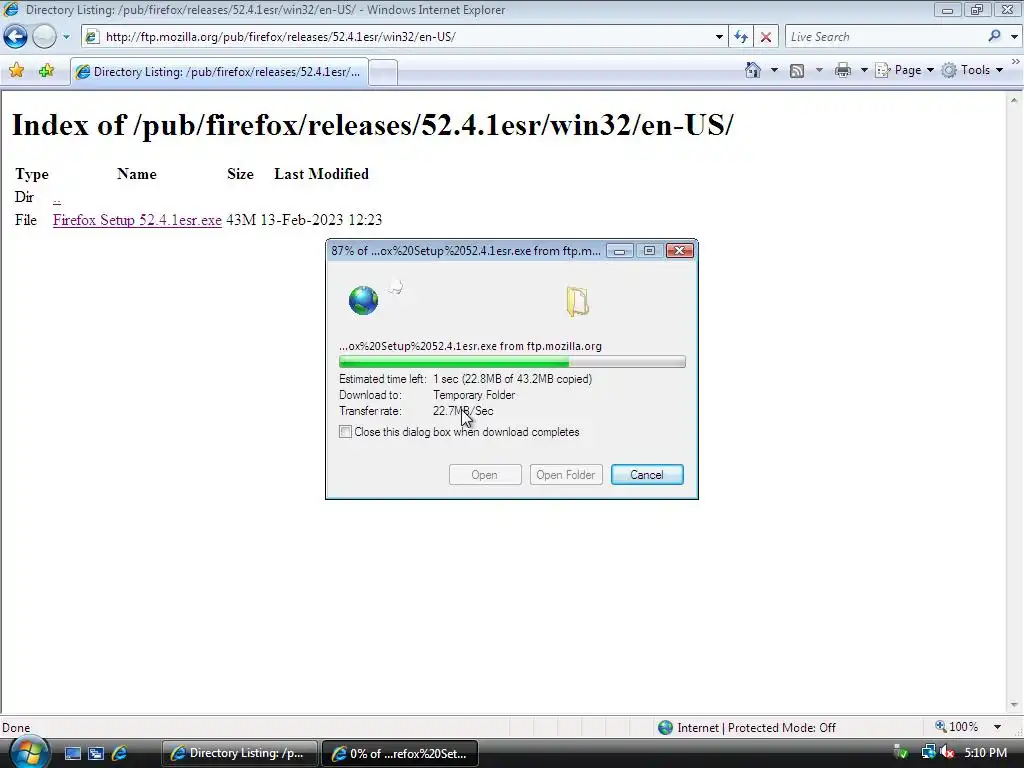The width and height of the screenshot is (1024, 768).
Task: Check 'Close this dialog box when download completes'
Action: point(345,432)
